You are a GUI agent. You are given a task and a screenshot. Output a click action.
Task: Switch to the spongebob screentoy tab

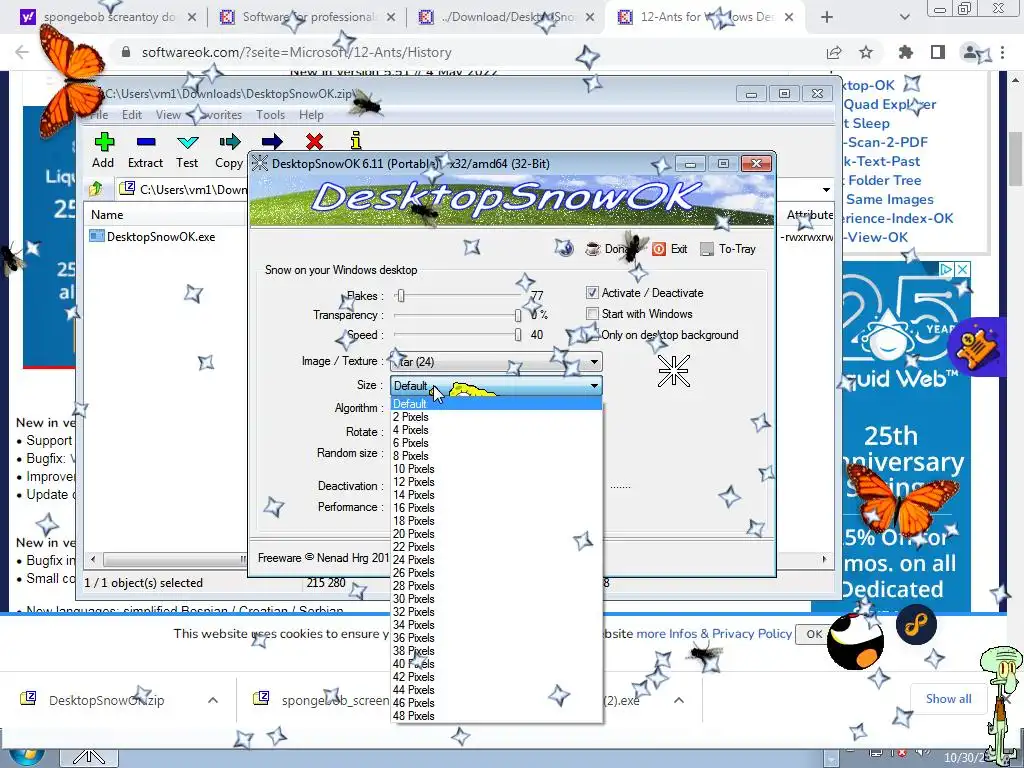coord(108,17)
